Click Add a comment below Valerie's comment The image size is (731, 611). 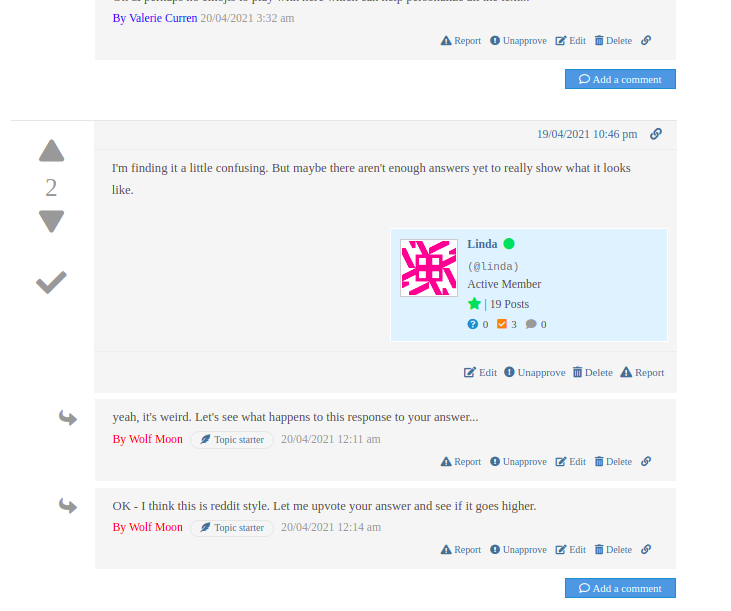point(620,79)
